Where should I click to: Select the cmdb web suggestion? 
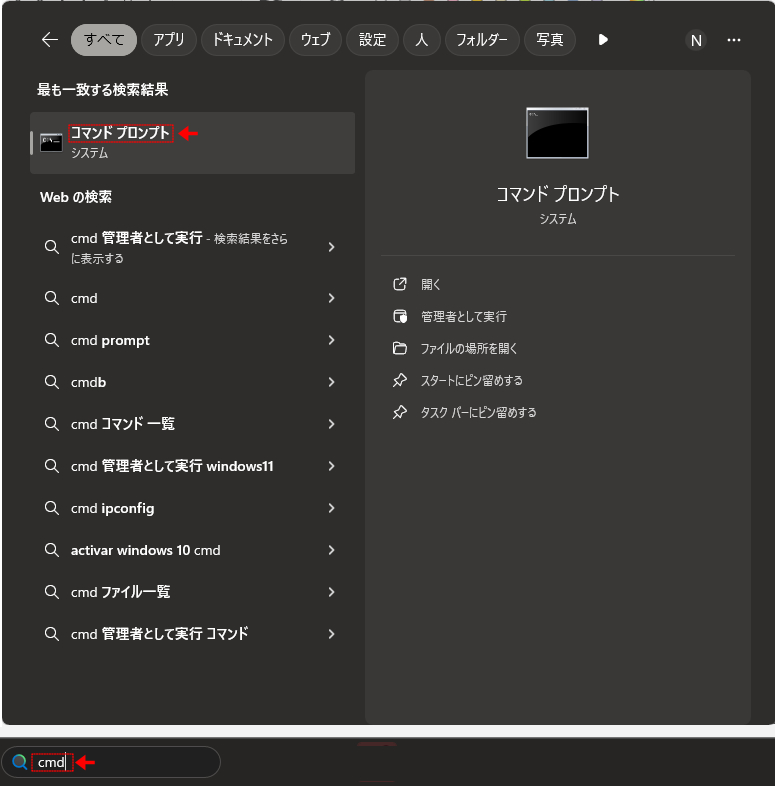[x=192, y=382]
